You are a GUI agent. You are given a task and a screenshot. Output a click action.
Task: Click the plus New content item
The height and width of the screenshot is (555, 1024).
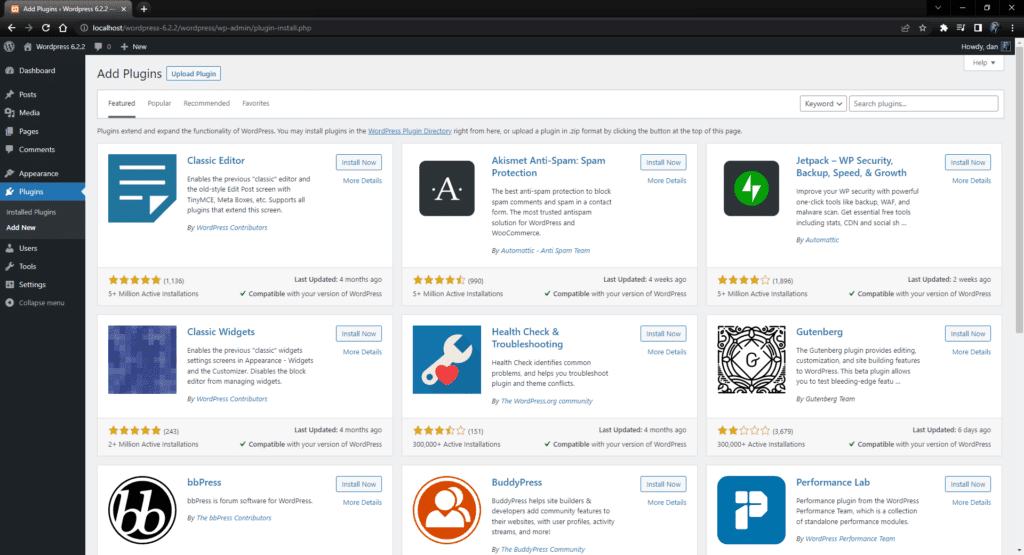[133, 46]
